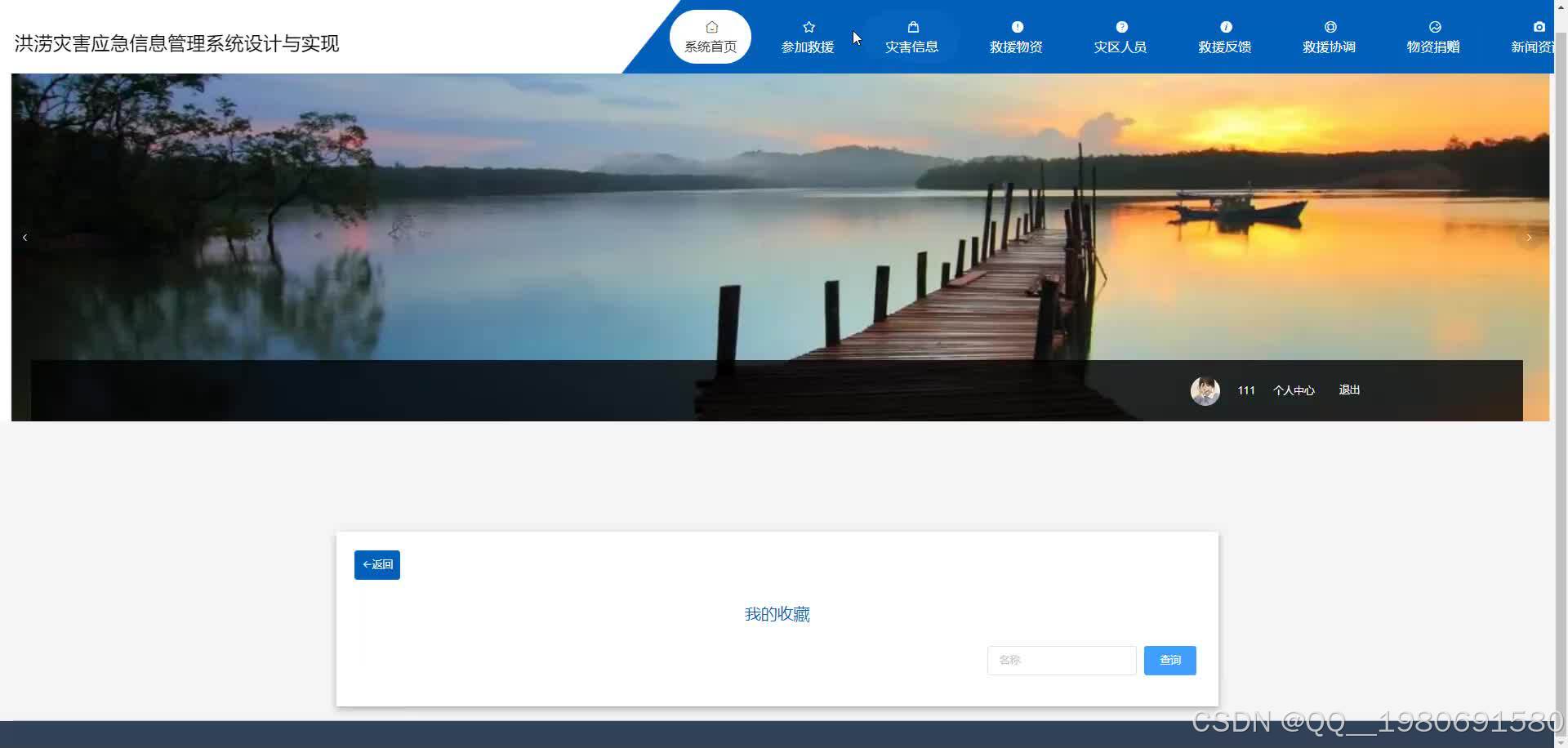
Task: Switch to the 参加救援 section
Action: pos(808,46)
